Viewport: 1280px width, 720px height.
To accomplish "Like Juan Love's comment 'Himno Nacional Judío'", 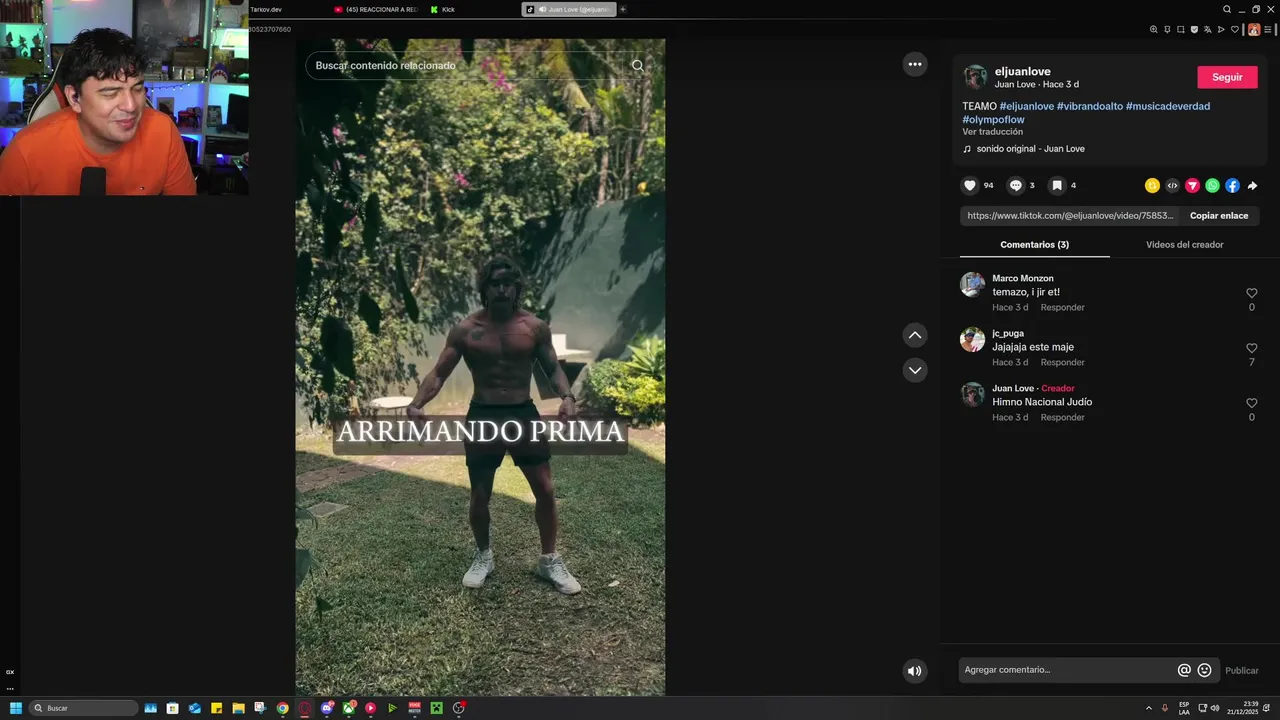I will [x=1251, y=403].
